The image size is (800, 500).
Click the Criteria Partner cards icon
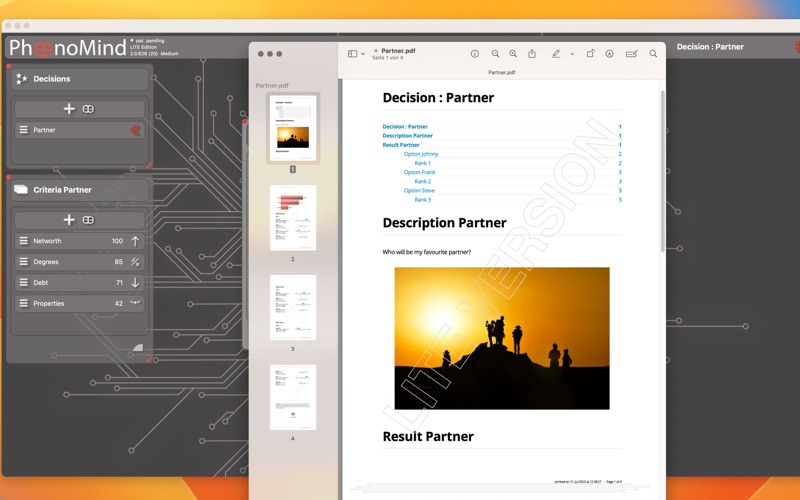click(x=21, y=189)
